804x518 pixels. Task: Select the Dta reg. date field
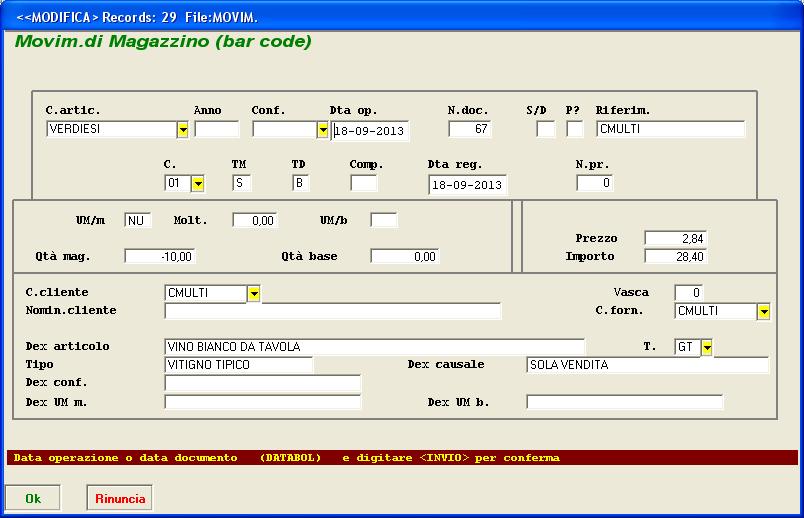tap(467, 185)
